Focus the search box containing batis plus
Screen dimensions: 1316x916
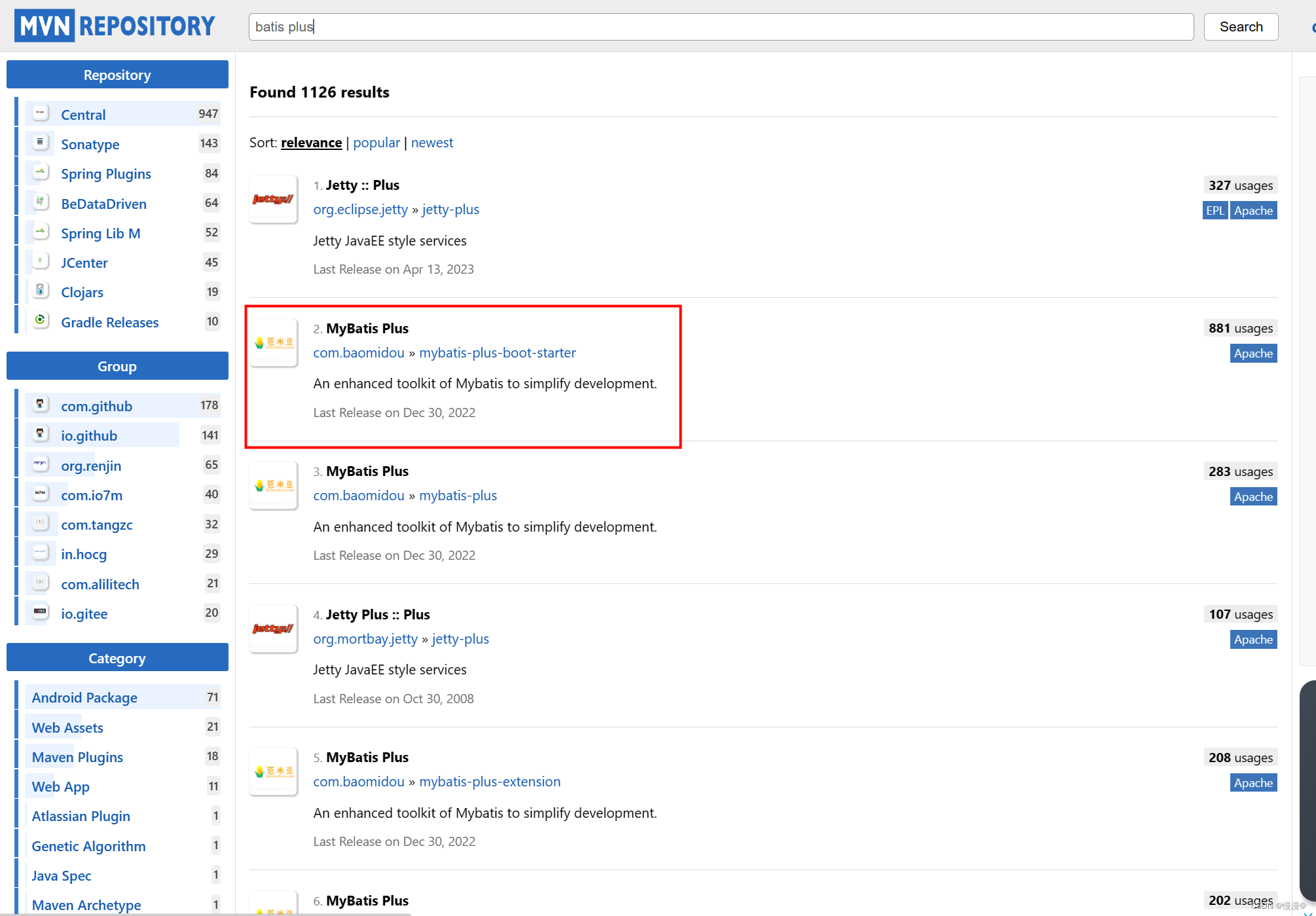point(720,27)
